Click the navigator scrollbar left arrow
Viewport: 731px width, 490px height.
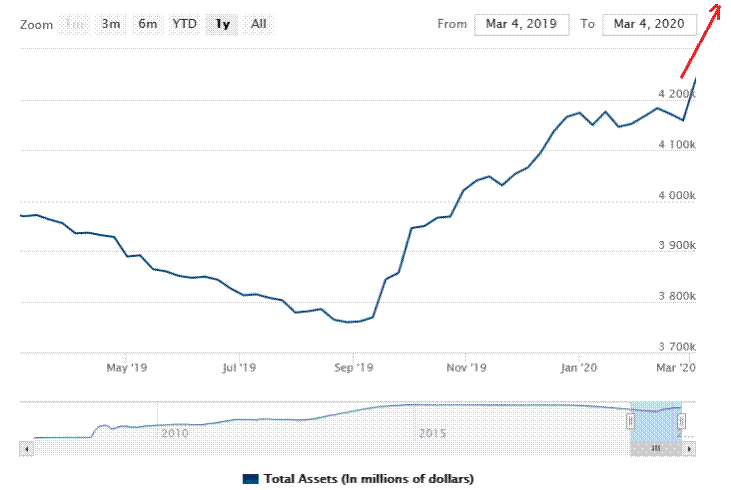[26, 450]
